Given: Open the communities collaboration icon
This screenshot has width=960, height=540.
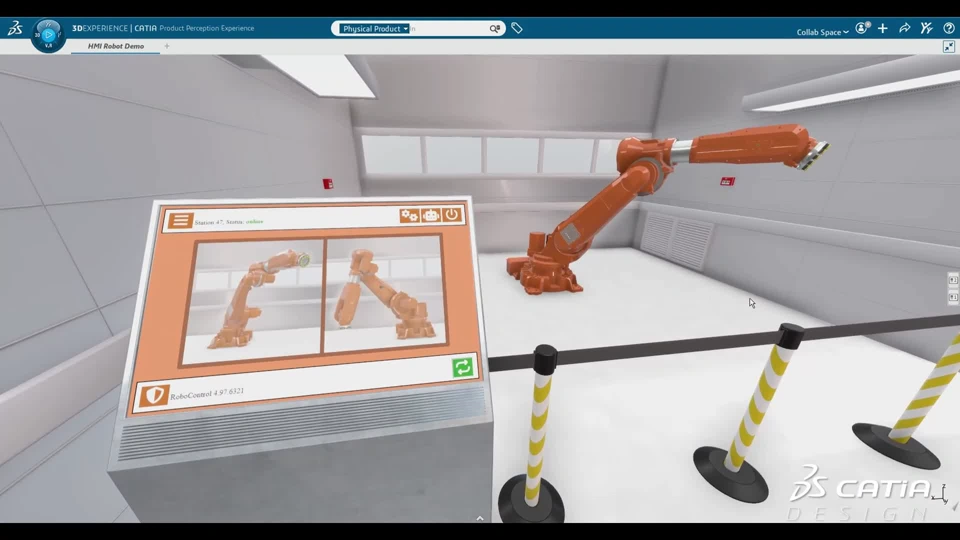Looking at the screenshot, I should 926,28.
